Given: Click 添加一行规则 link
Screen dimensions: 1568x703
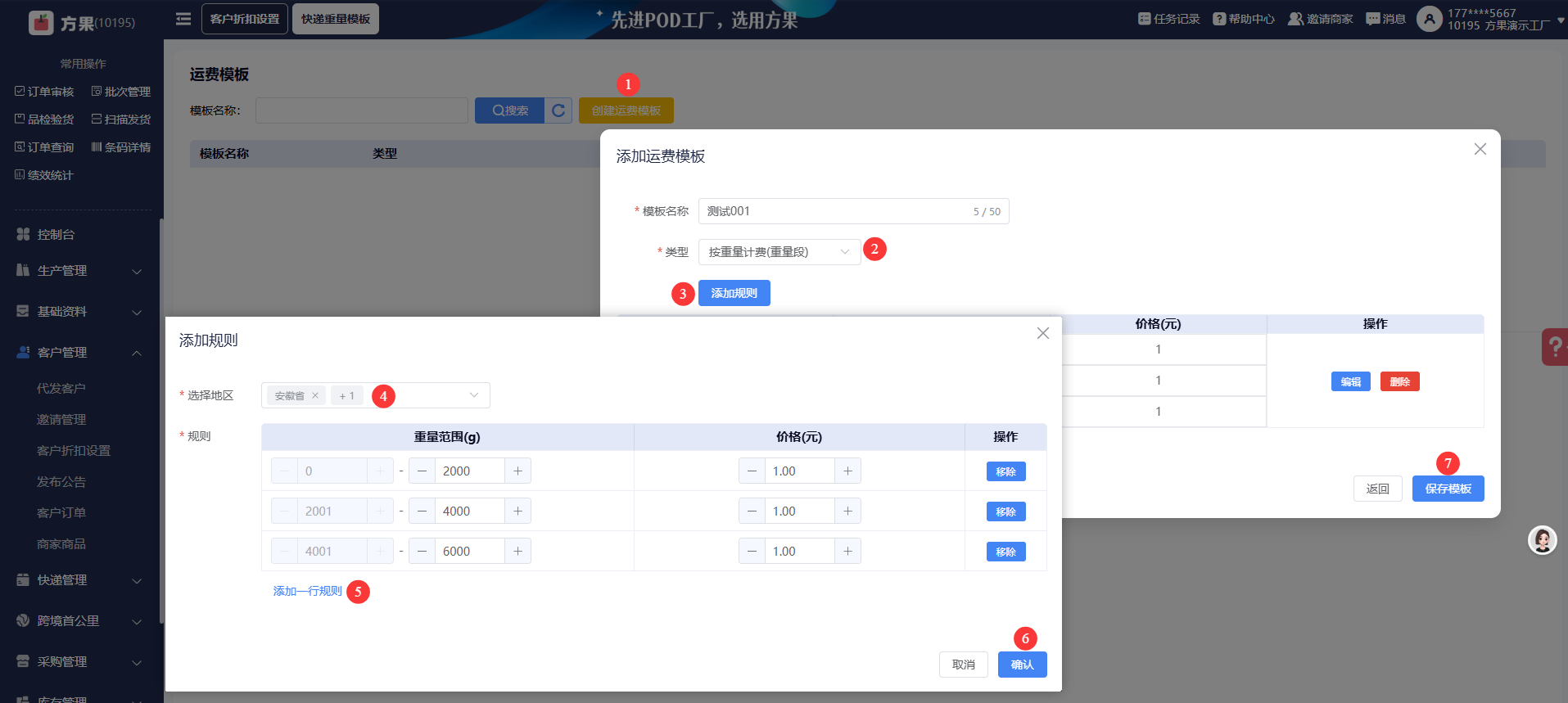Looking at the screenshot, I should click(307, 591).
